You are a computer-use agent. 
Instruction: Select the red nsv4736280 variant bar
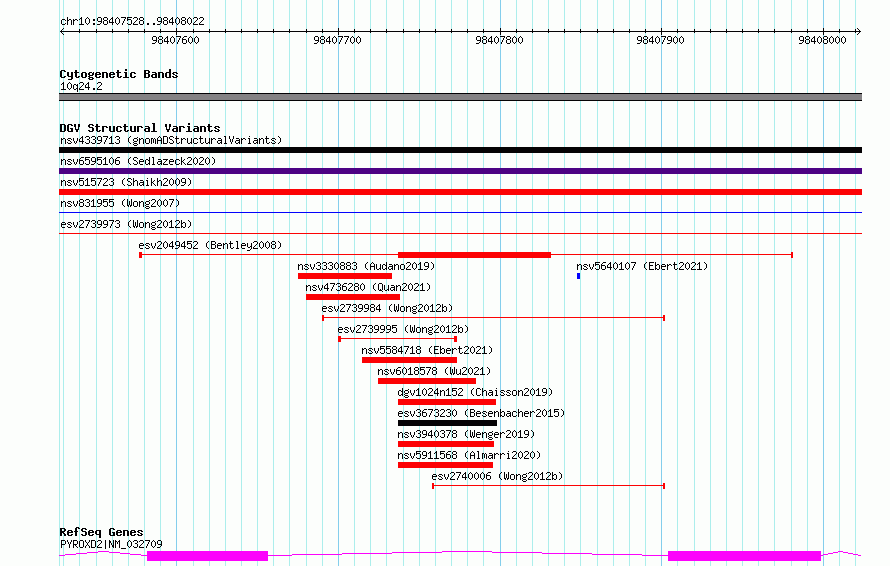coord(353,297)
